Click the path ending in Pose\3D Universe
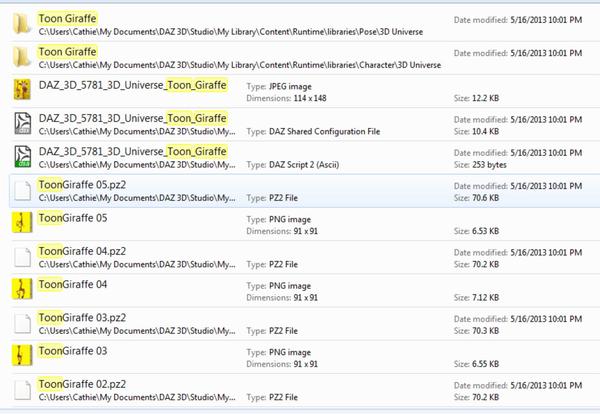This screenshot has width=600, height=414. coord(231,32)
